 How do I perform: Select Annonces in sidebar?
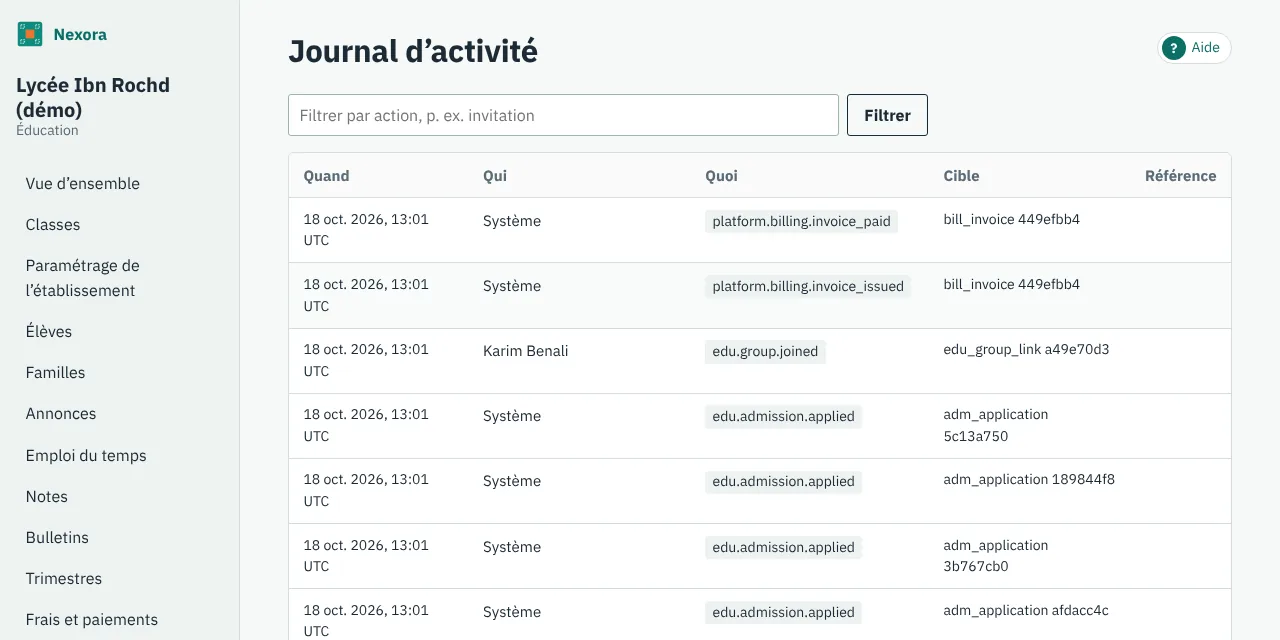(61, 414)
